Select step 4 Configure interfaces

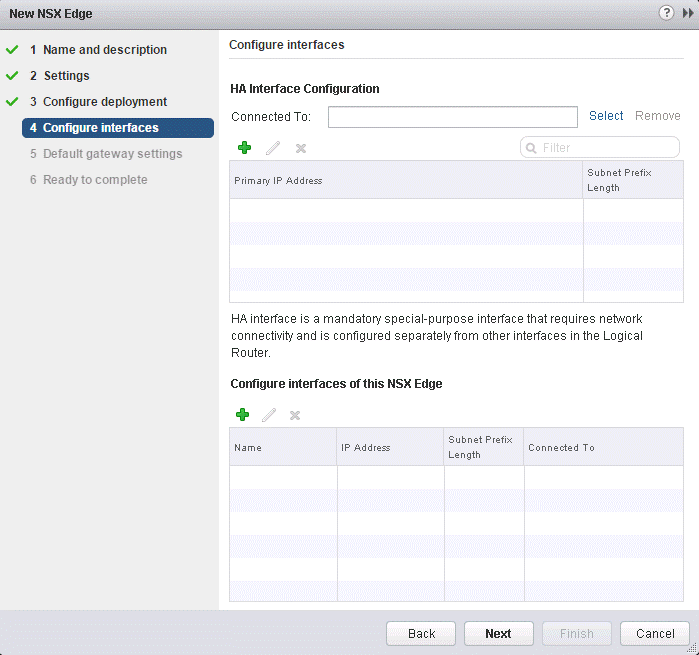(100, 128)
